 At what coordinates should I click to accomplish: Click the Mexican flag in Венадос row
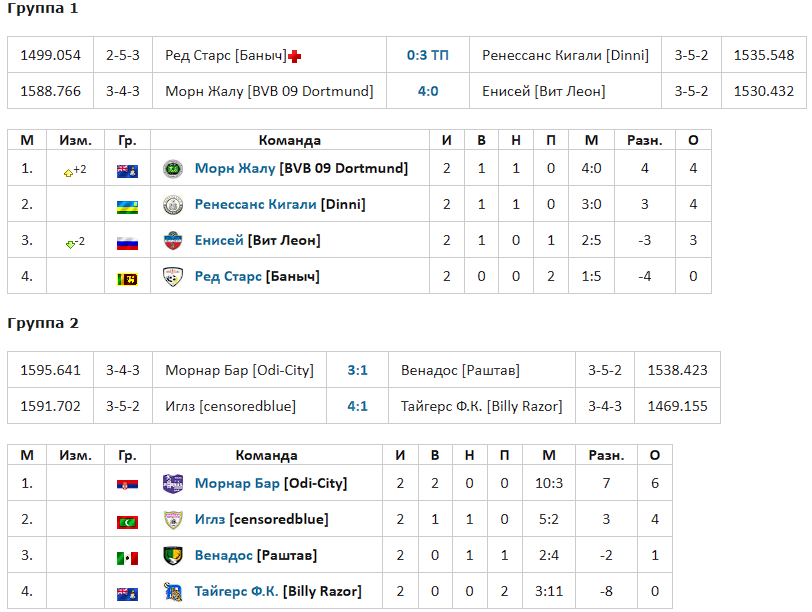127,558
